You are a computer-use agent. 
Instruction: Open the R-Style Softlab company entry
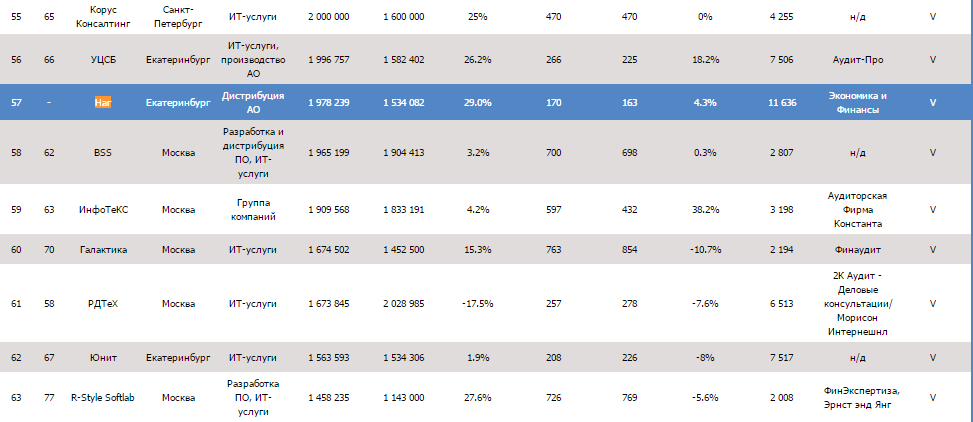click(103, 397)
